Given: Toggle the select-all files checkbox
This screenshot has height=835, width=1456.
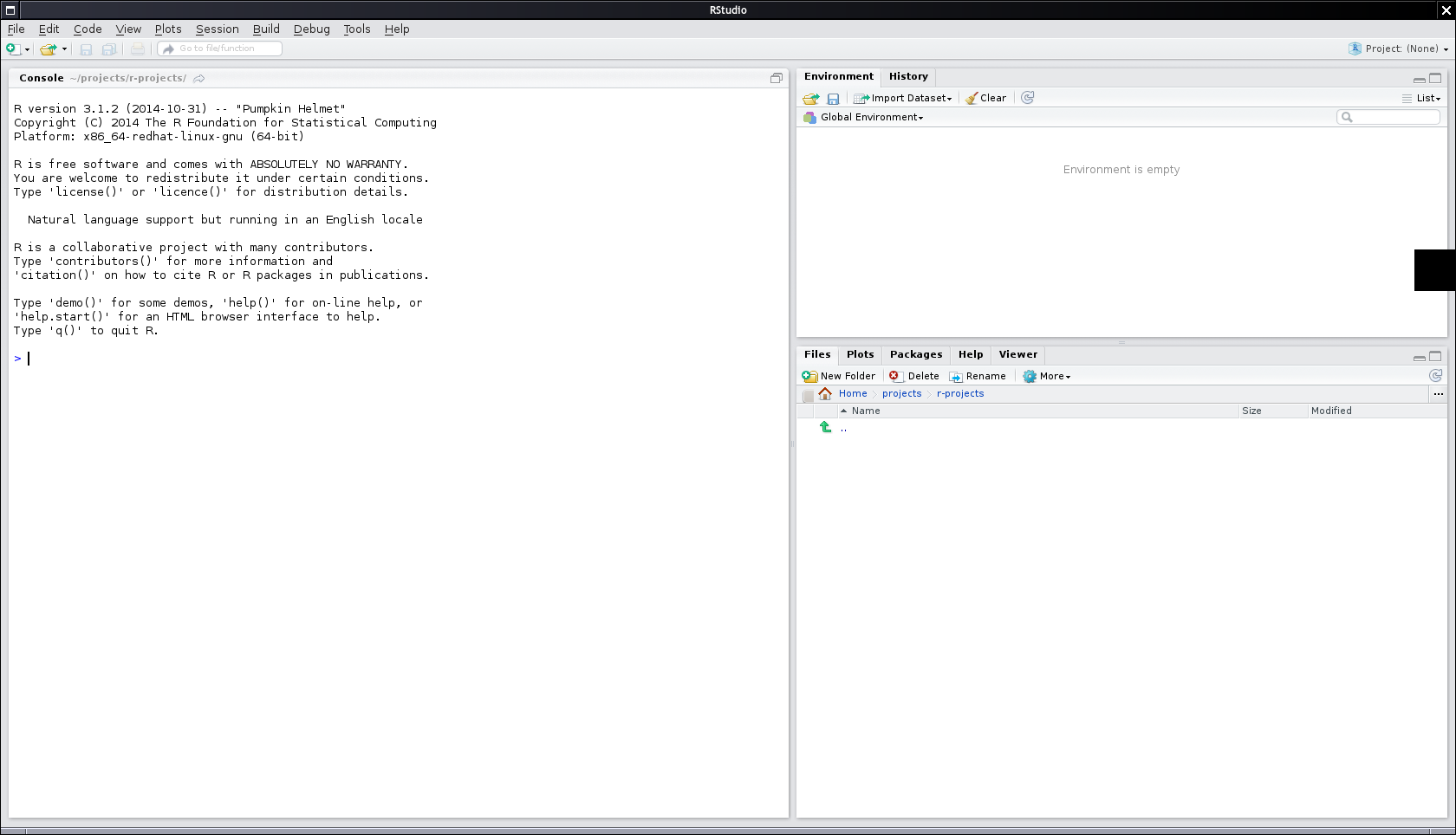Looking at the screenshot, I should coord(808,396).
